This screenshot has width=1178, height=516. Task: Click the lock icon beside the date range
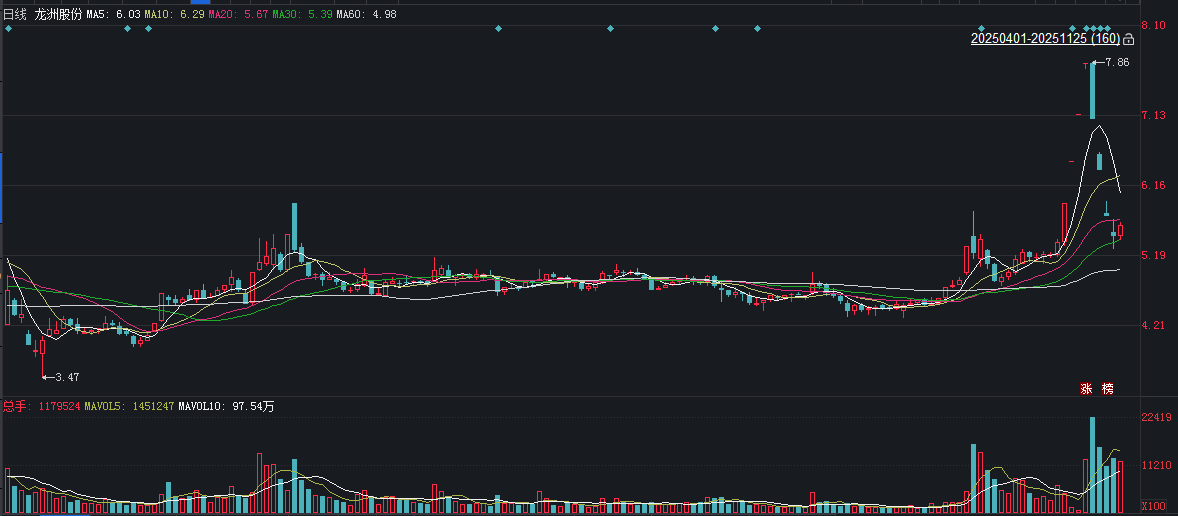(1129, 39)
